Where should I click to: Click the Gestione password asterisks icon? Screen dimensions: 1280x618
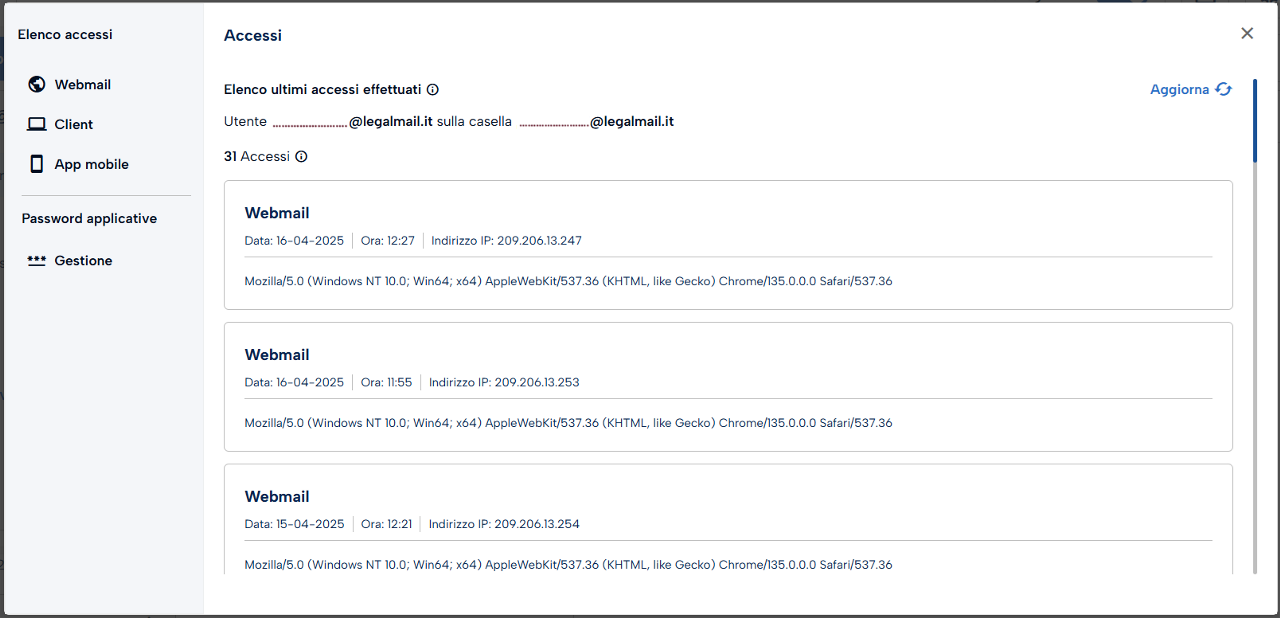[37, 260]
